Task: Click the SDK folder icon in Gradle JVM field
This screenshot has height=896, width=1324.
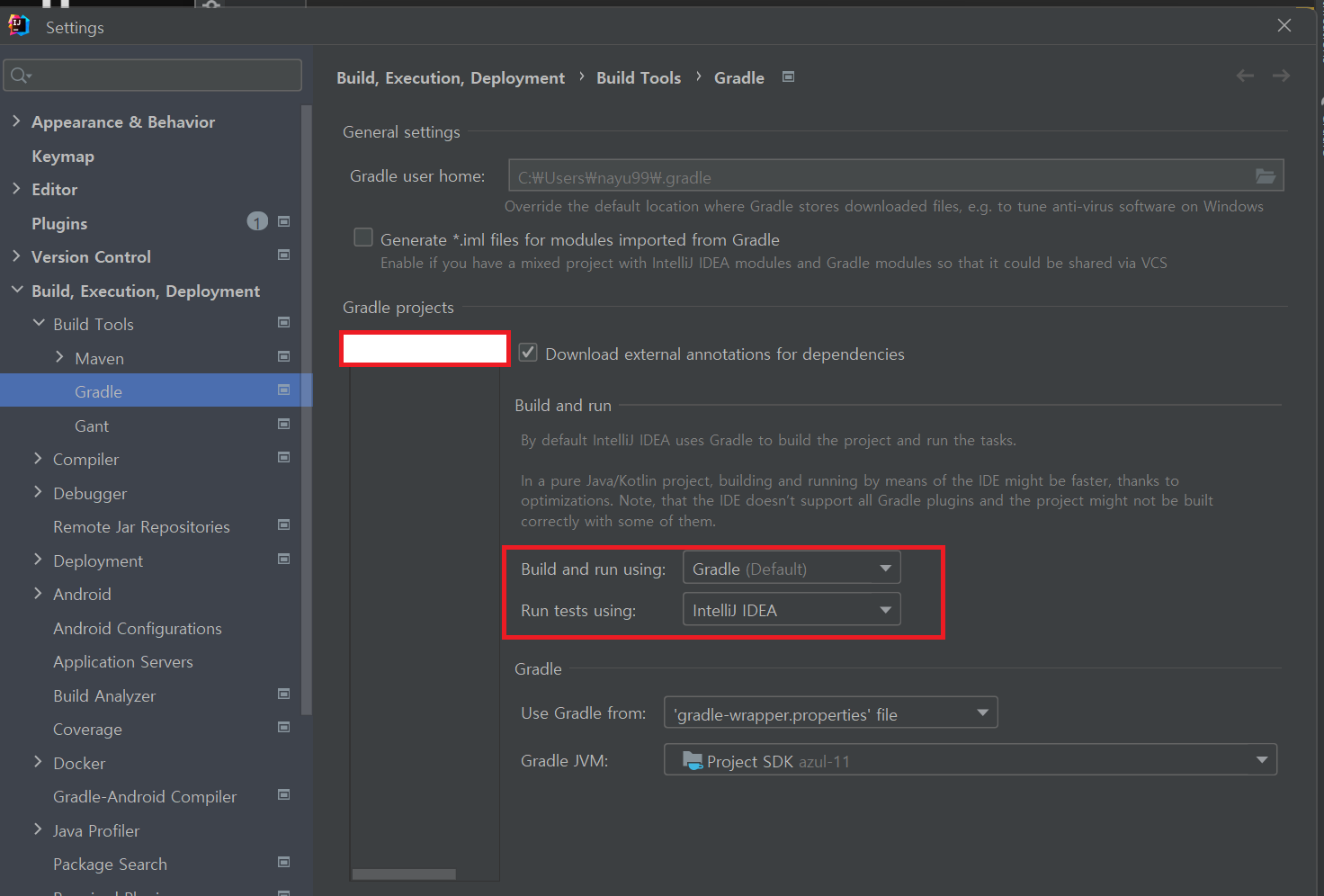Action: tap(693, 760)
